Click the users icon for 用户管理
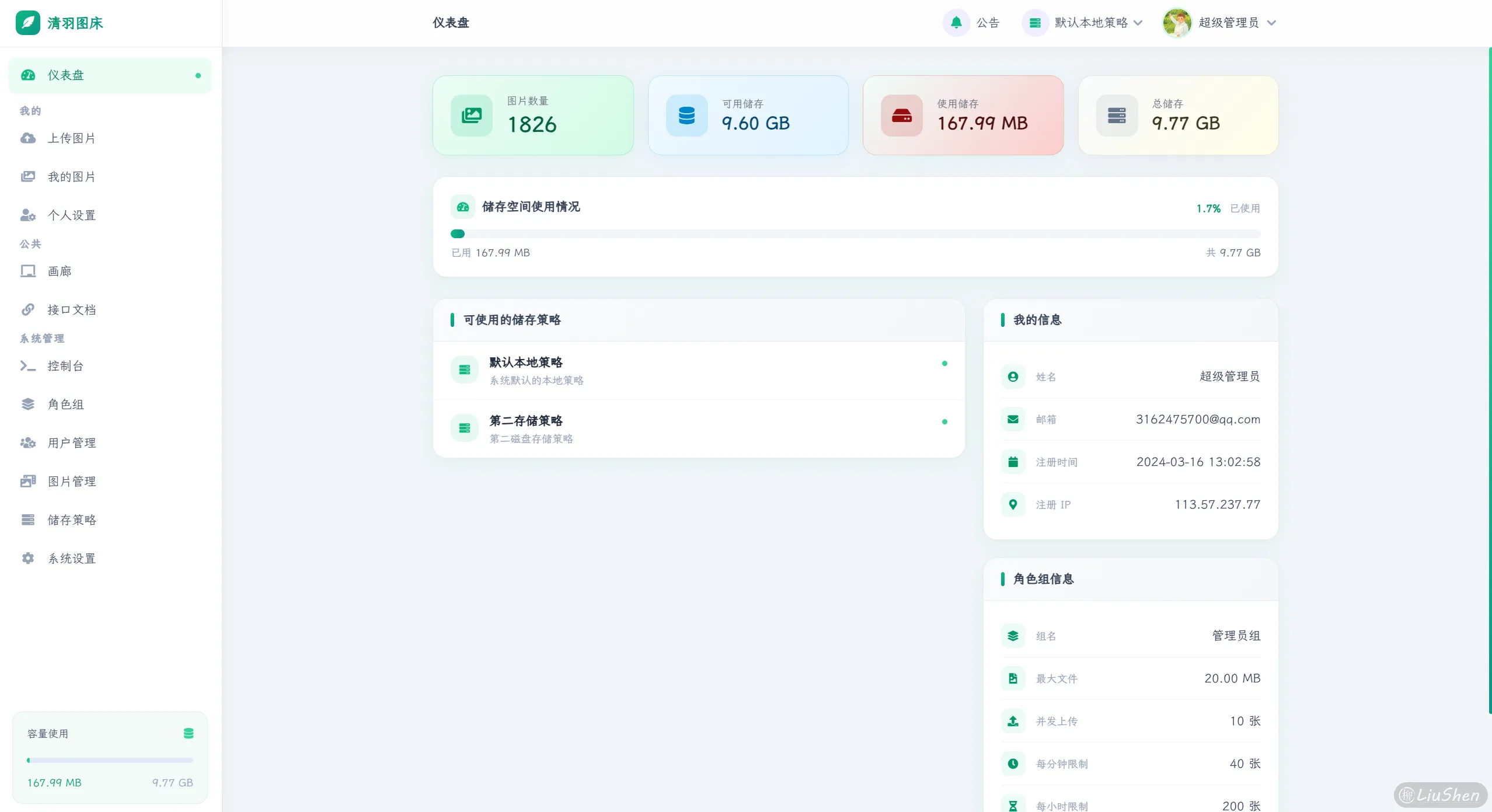1492x812 pixels. [27, 443]
